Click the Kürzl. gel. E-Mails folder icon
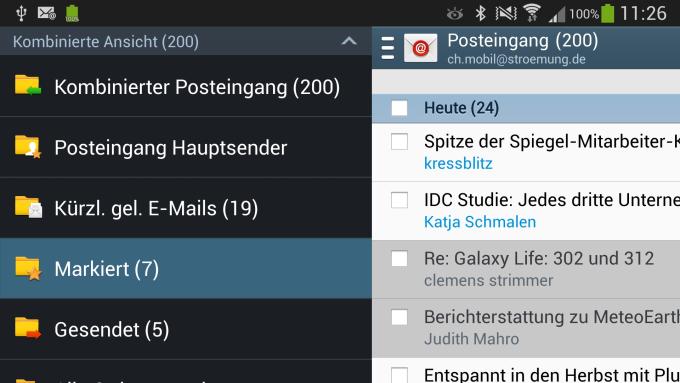Screen dimensions: 680x383 [28, 207]
